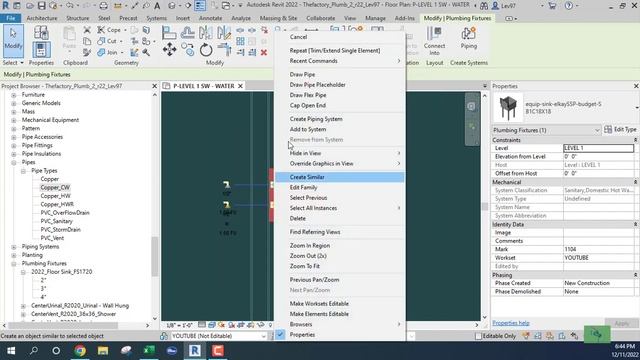640x360 pixels.
Task: Click the red Delete icon in Modify panel
Action: click(x=264, y=52)
